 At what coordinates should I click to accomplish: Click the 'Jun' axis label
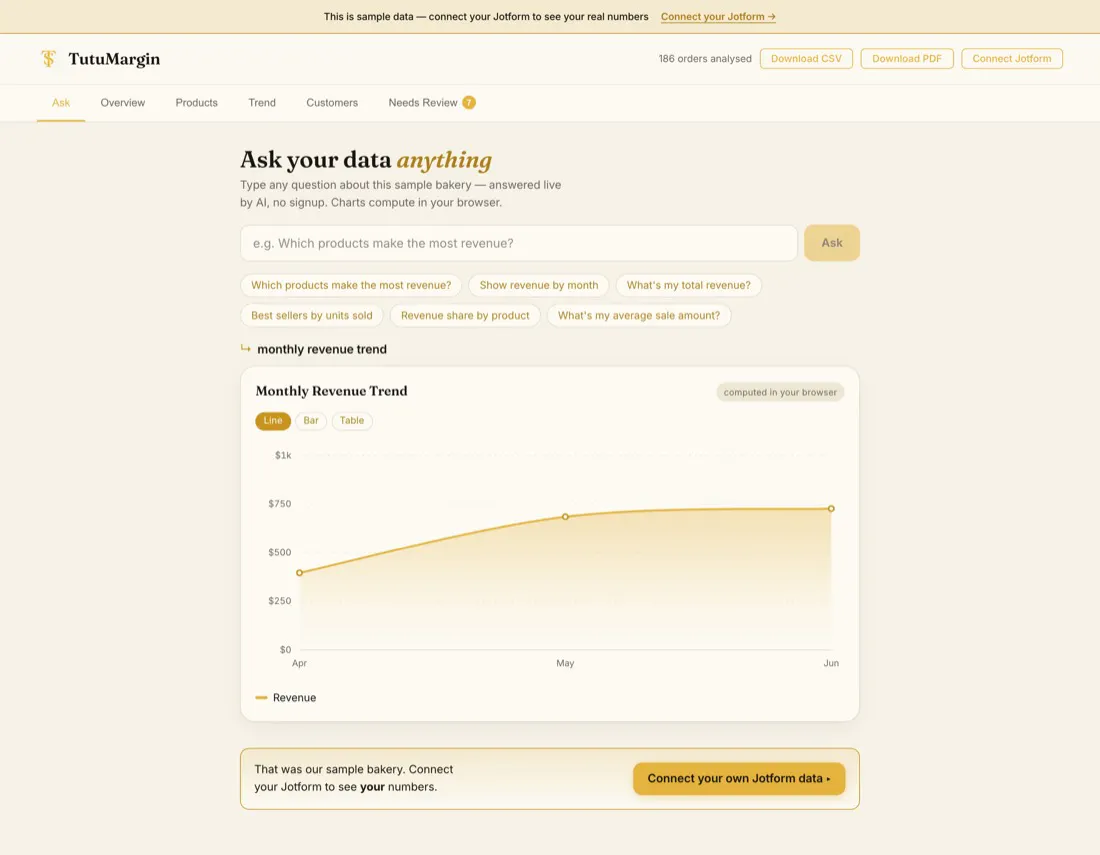831,663
